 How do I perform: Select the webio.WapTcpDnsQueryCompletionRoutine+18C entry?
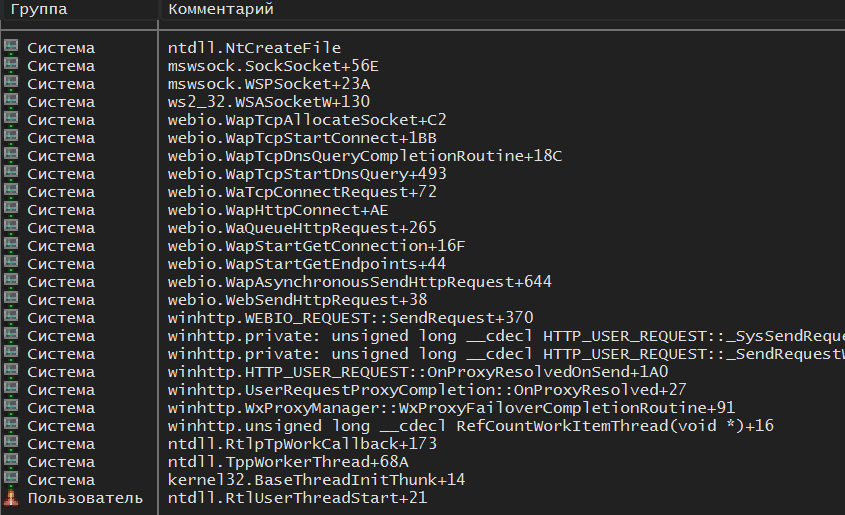click(365, 156)
